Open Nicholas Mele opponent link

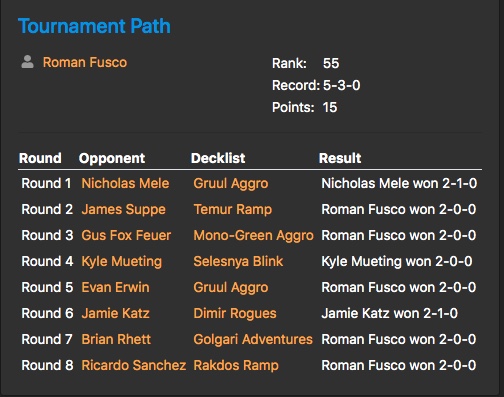125,183
